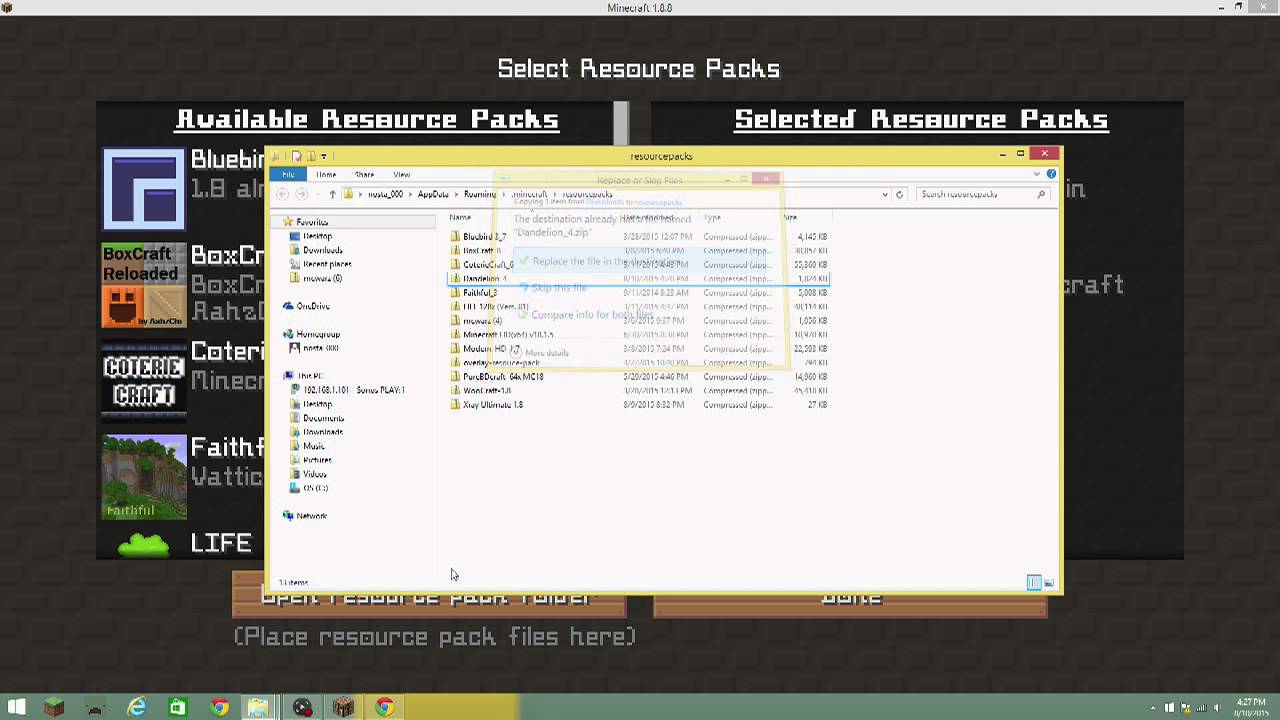The height and width of the screenshot is (720, 1280).
Task: Select OneDrive in the navigation pane
Action: pyautogui.click(x=313, y=306)
